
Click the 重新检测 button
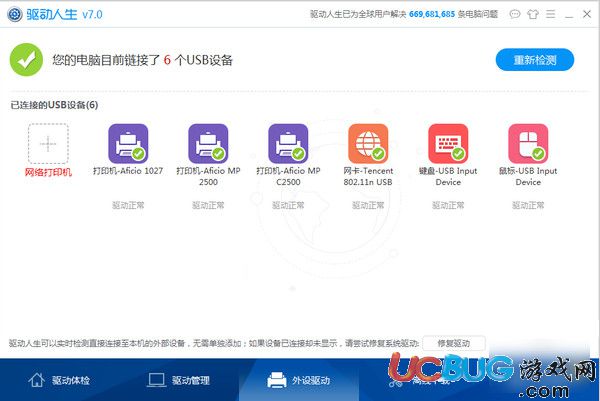click(535, 60)
